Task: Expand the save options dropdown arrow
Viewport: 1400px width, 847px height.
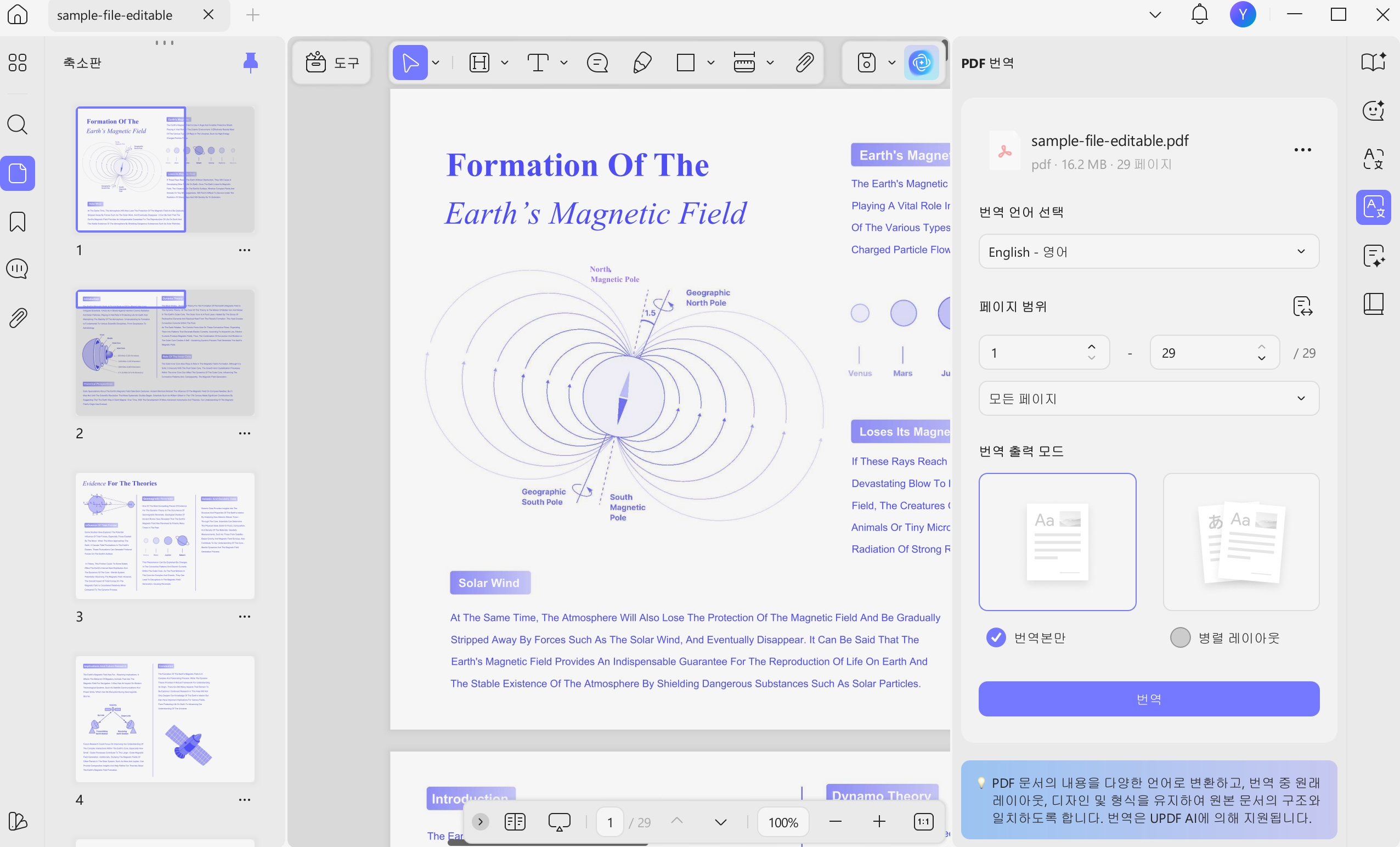Action: (891, 63)
